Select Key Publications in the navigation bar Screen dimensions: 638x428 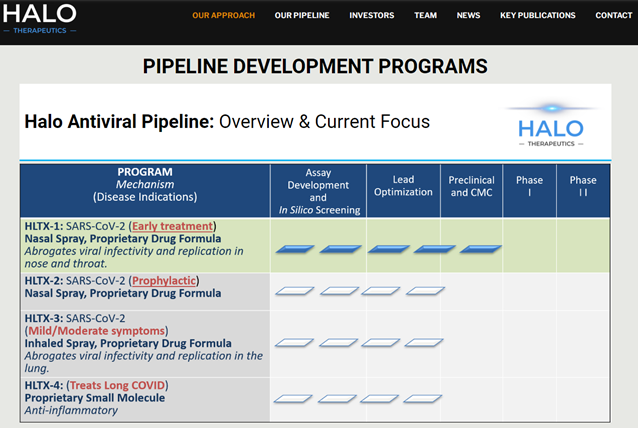537,16
